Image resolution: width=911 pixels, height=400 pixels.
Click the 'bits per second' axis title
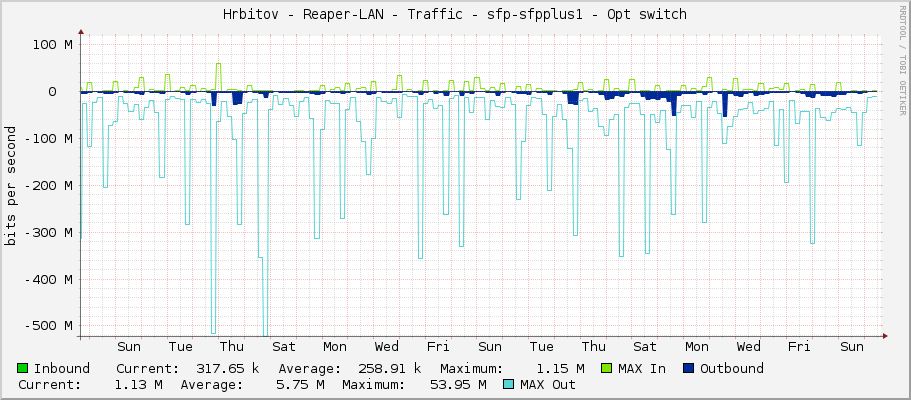[x=10, y=186]
